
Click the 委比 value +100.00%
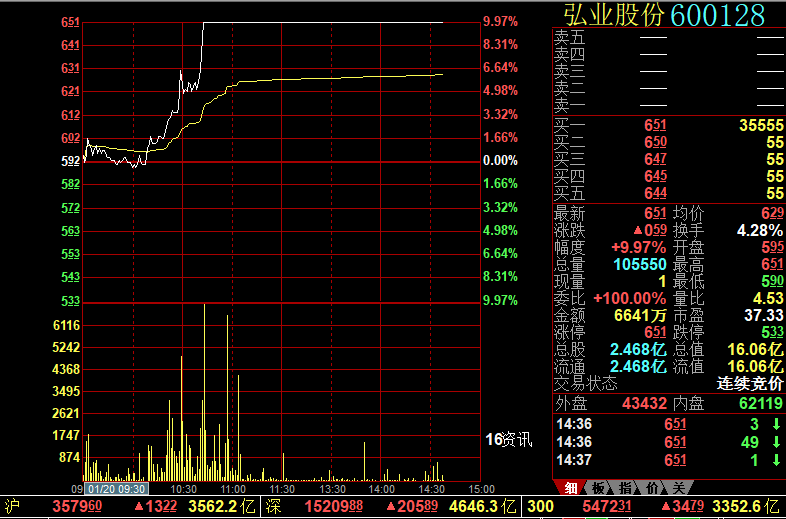(630, 299)
